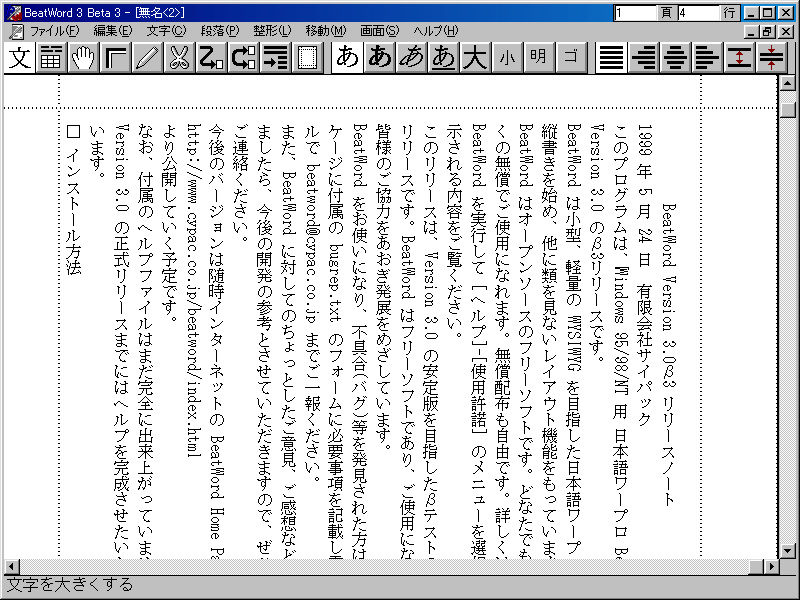800x600 pixels.
Task: Open the ヘルプ(H) menu
Action: click(x=436, y=31)
